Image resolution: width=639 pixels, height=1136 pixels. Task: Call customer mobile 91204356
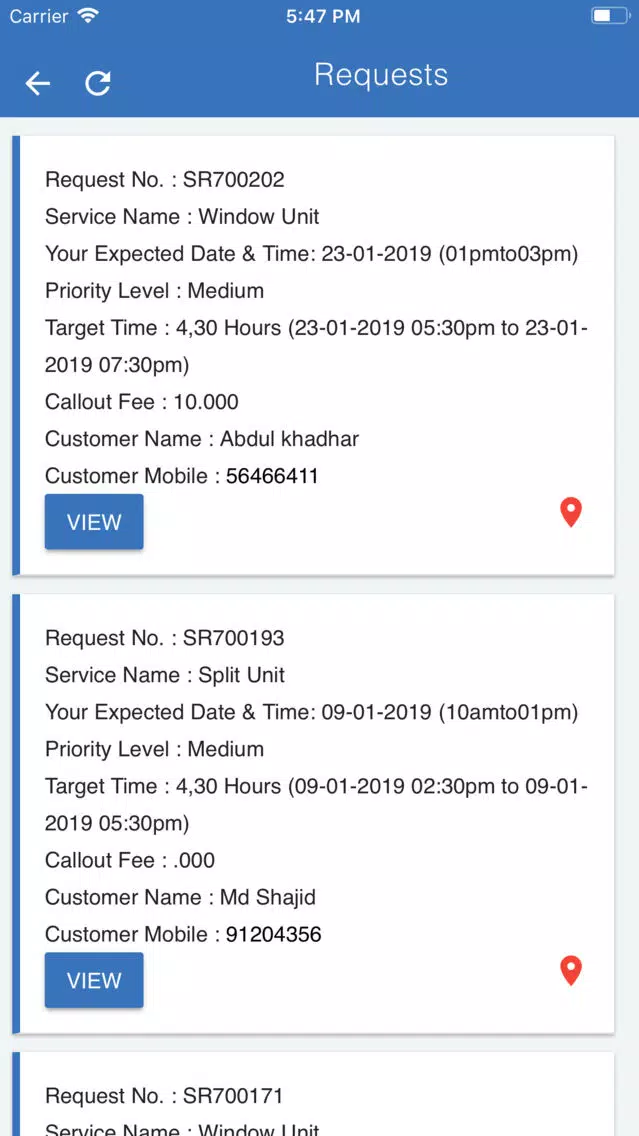(274, 935)
